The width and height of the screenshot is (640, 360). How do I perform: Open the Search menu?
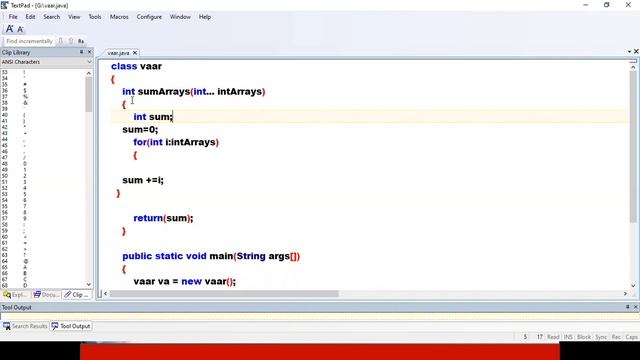(x=51, y=17)
